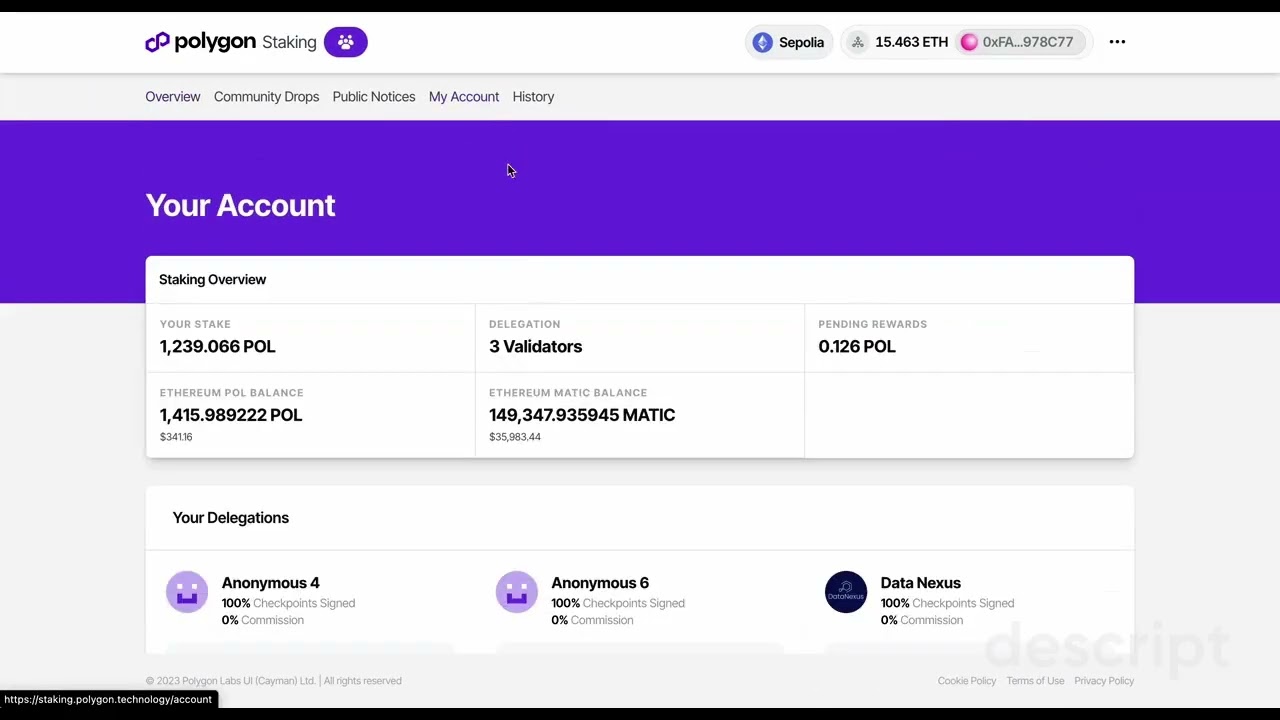Click the token icon beside ETH balance
The width and height of the screenshot is (1280, 720).
point(857,42)
